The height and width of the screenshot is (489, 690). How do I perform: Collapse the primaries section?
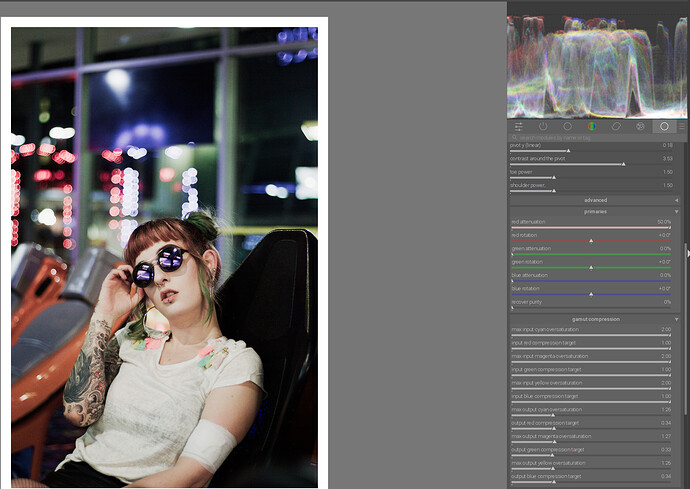[x=595, y=211]
